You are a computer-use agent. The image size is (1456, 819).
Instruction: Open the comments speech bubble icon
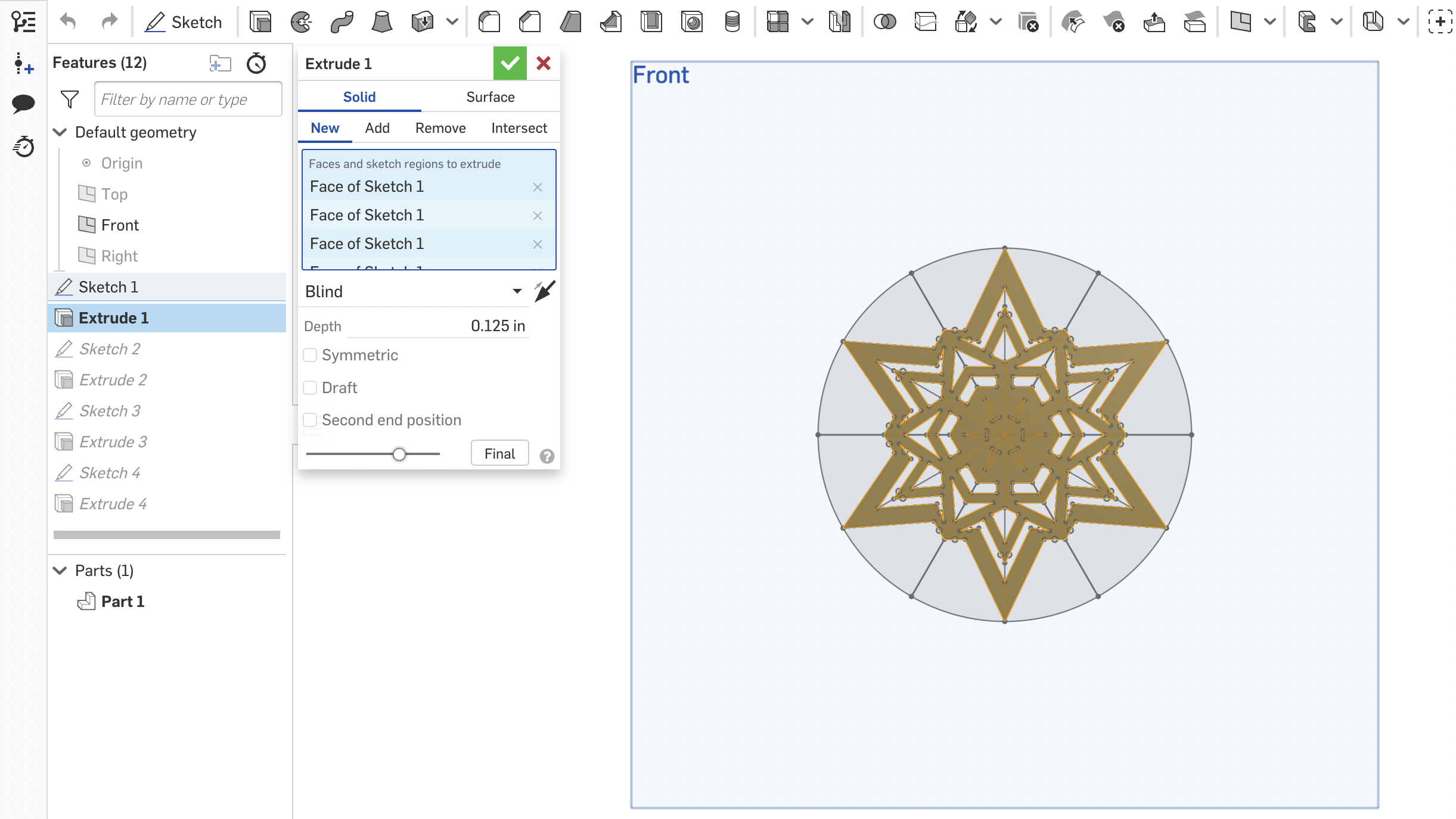tap(24, 103)
